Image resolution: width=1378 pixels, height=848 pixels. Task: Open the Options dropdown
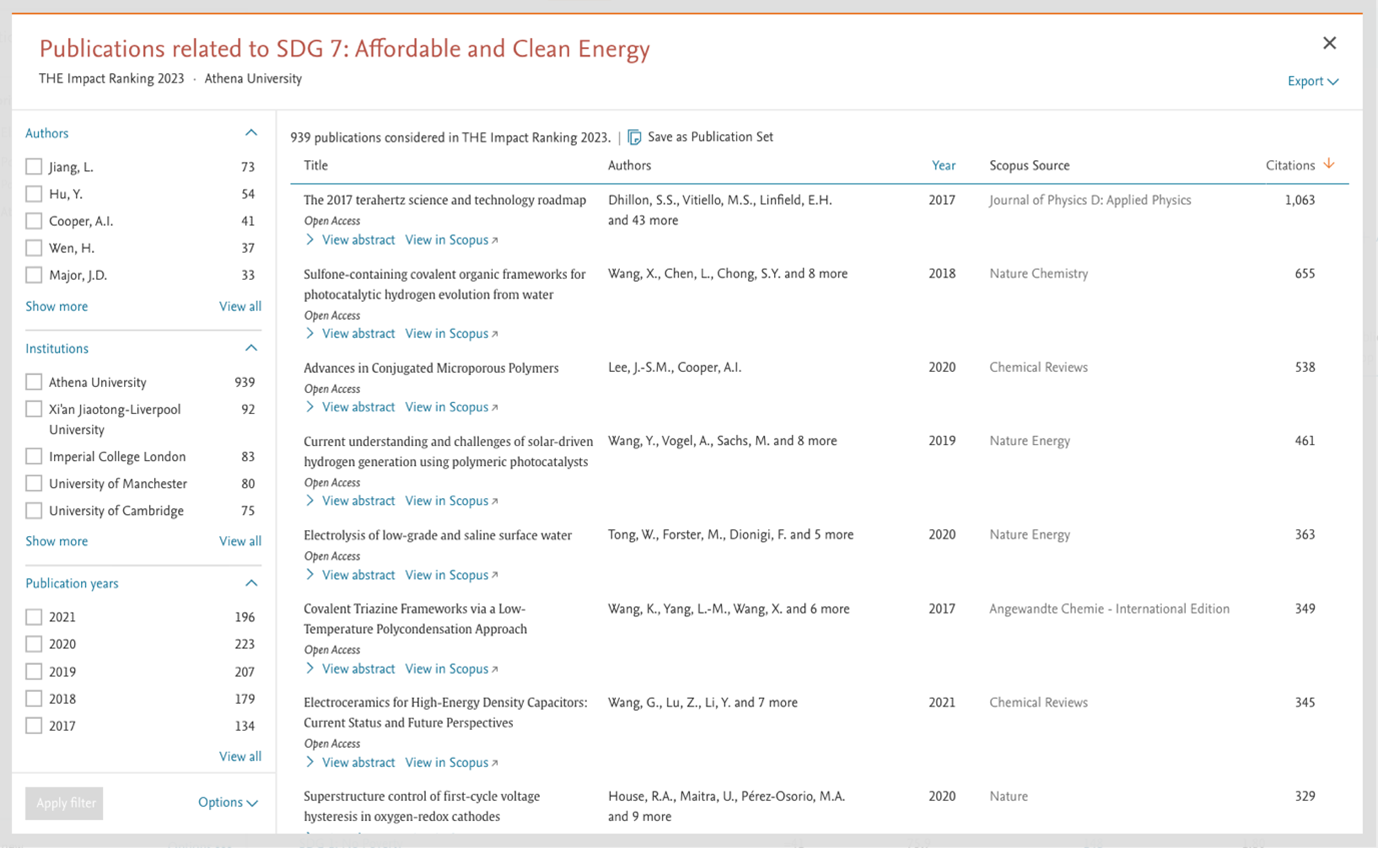[228, 802]
